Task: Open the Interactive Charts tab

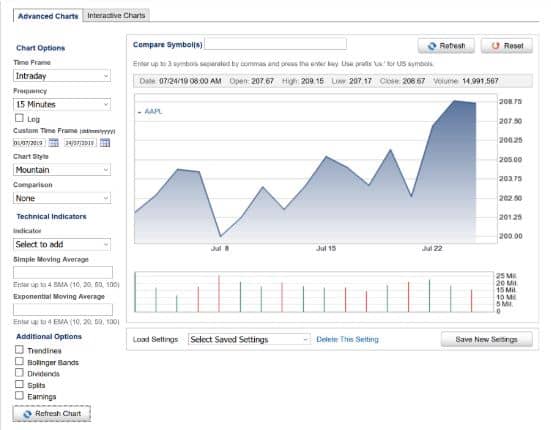Action: 116,15
